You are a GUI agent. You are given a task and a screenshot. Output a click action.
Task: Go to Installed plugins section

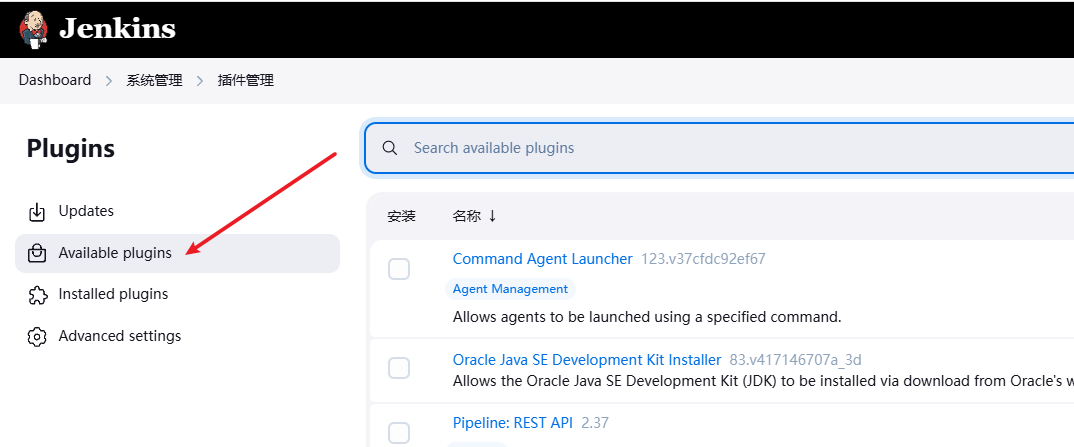113,294
